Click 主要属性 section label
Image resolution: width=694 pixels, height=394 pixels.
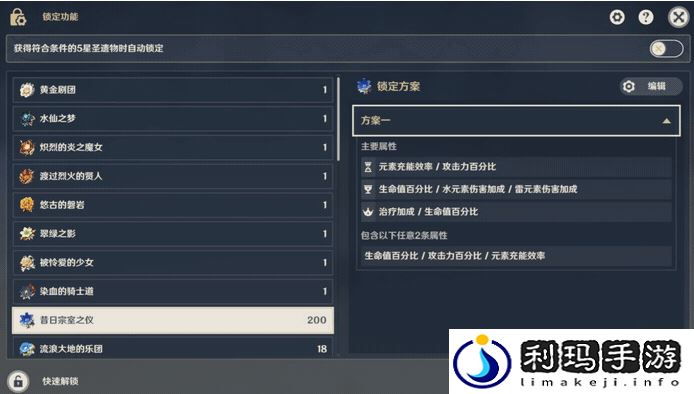coord(378,146)
